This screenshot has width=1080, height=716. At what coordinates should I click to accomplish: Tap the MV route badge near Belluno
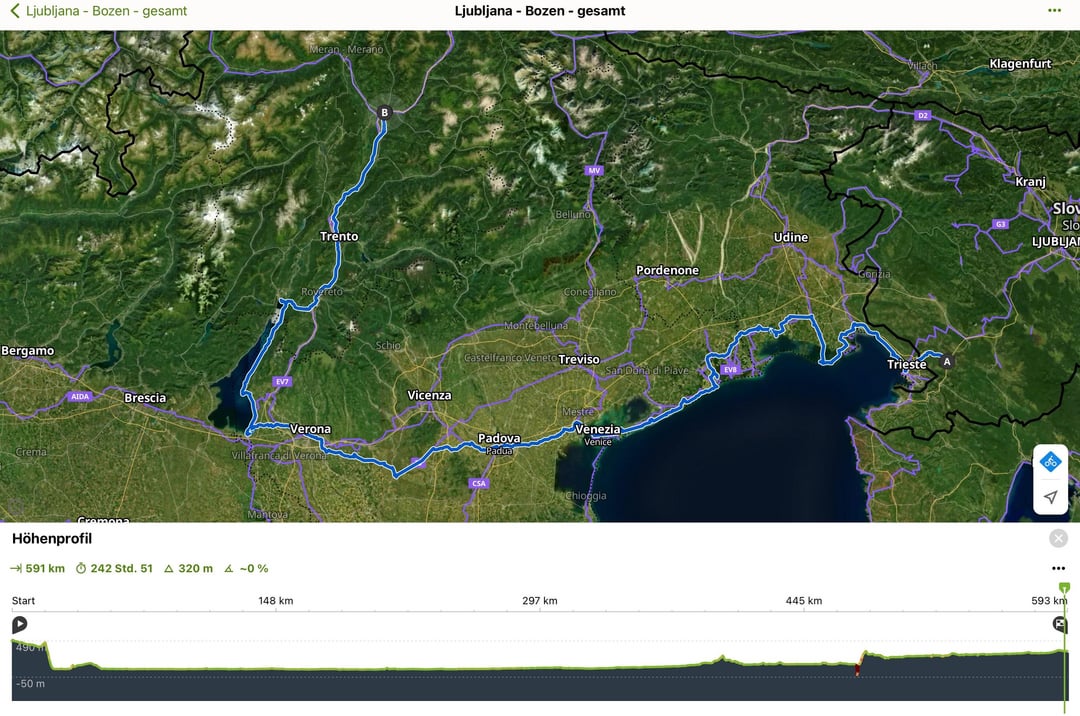pyautogui.click(x=595, y=170)
